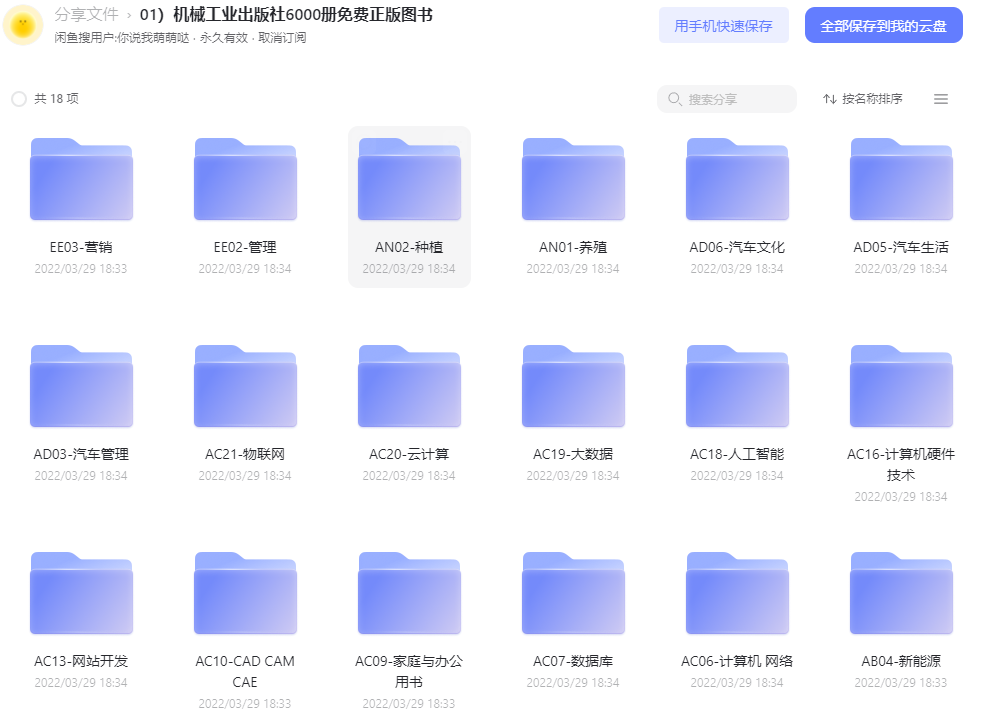The height and width of the screenshot is (727, 981).
Task: Click the AN02-种植 folder name
Action: coord(409,247)
